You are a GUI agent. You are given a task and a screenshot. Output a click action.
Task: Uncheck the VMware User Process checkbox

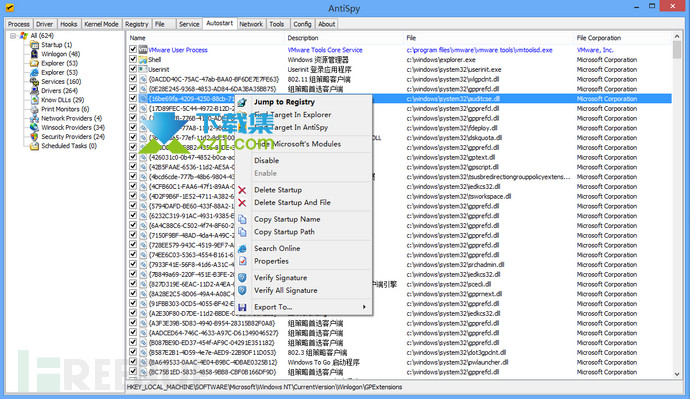tap(133, 49)
